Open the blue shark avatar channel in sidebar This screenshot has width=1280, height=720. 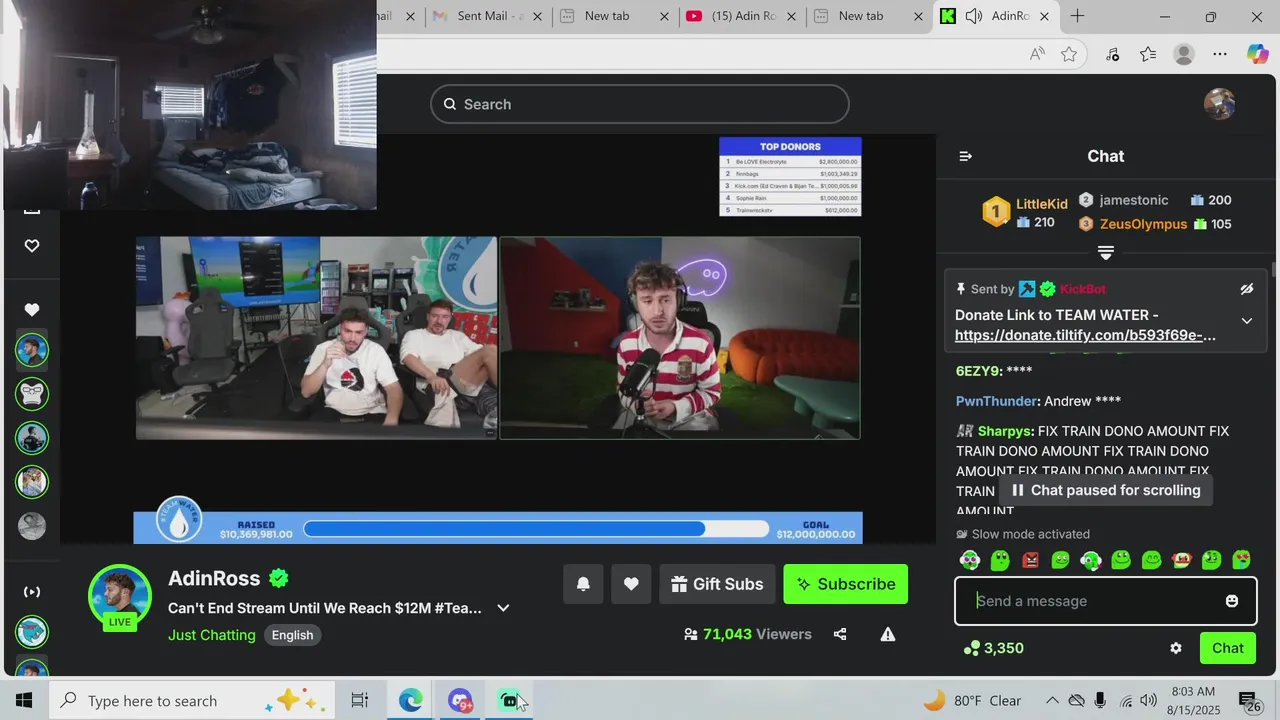coord(32,632)
